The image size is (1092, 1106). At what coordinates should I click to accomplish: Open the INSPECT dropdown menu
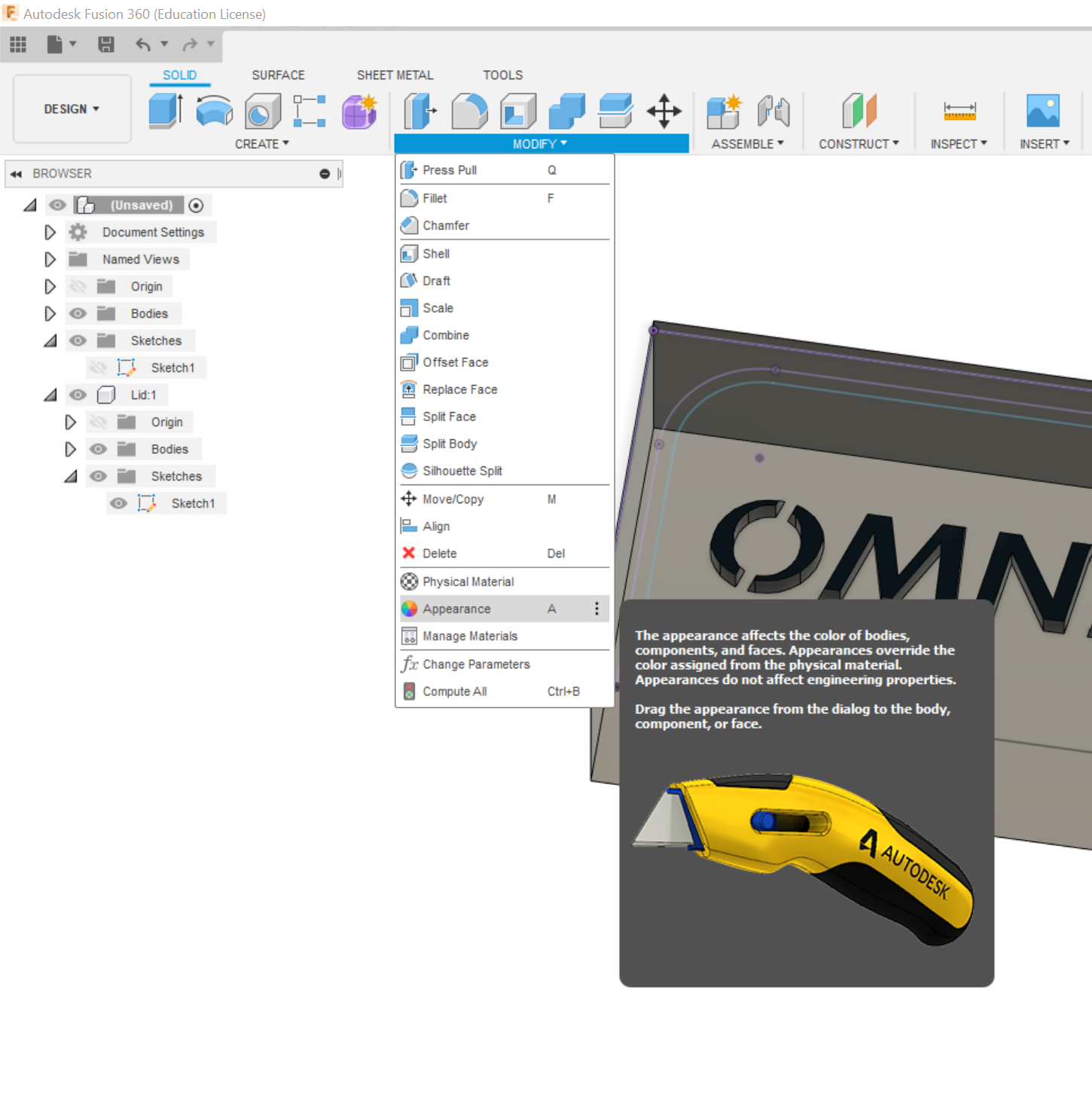pyautogui.click(x=959, y=144)
